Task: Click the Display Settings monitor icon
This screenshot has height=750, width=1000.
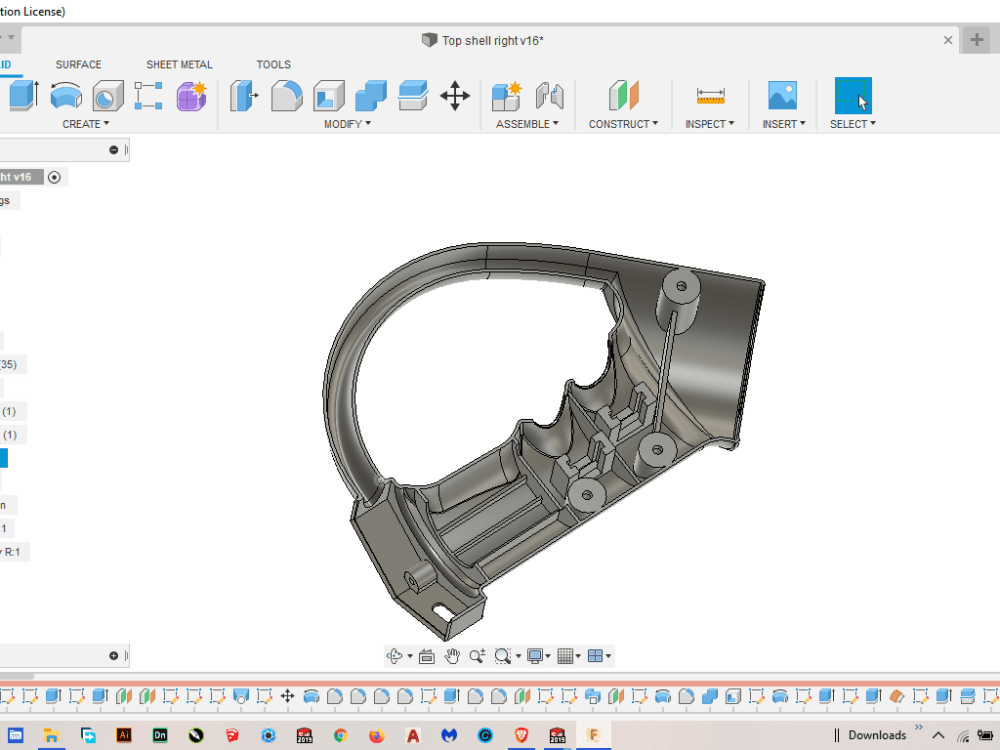Action: pyautogui.click(x=535, y=656)
